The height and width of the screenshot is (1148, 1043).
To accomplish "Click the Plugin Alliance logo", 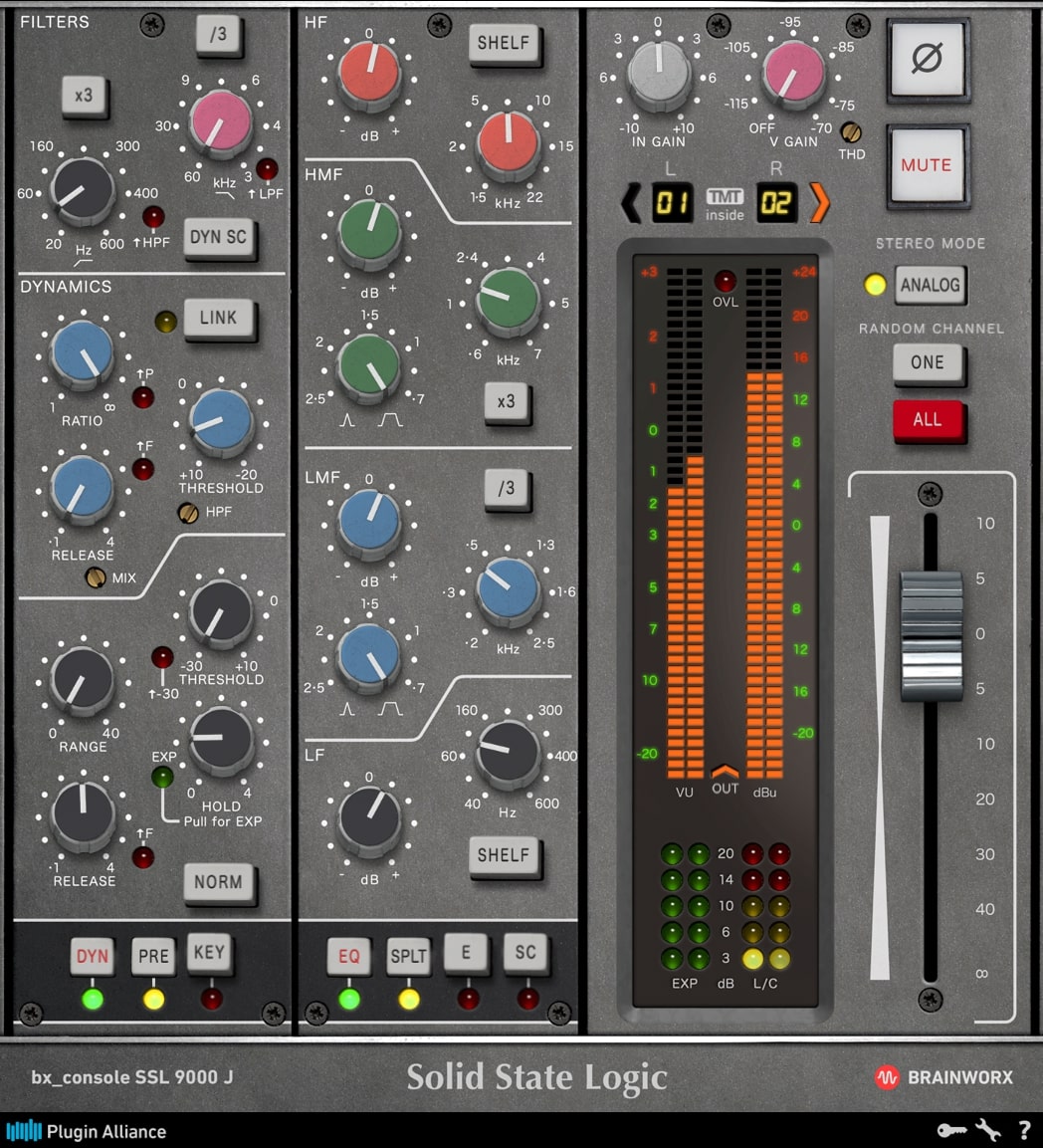I will (87, 1131).
